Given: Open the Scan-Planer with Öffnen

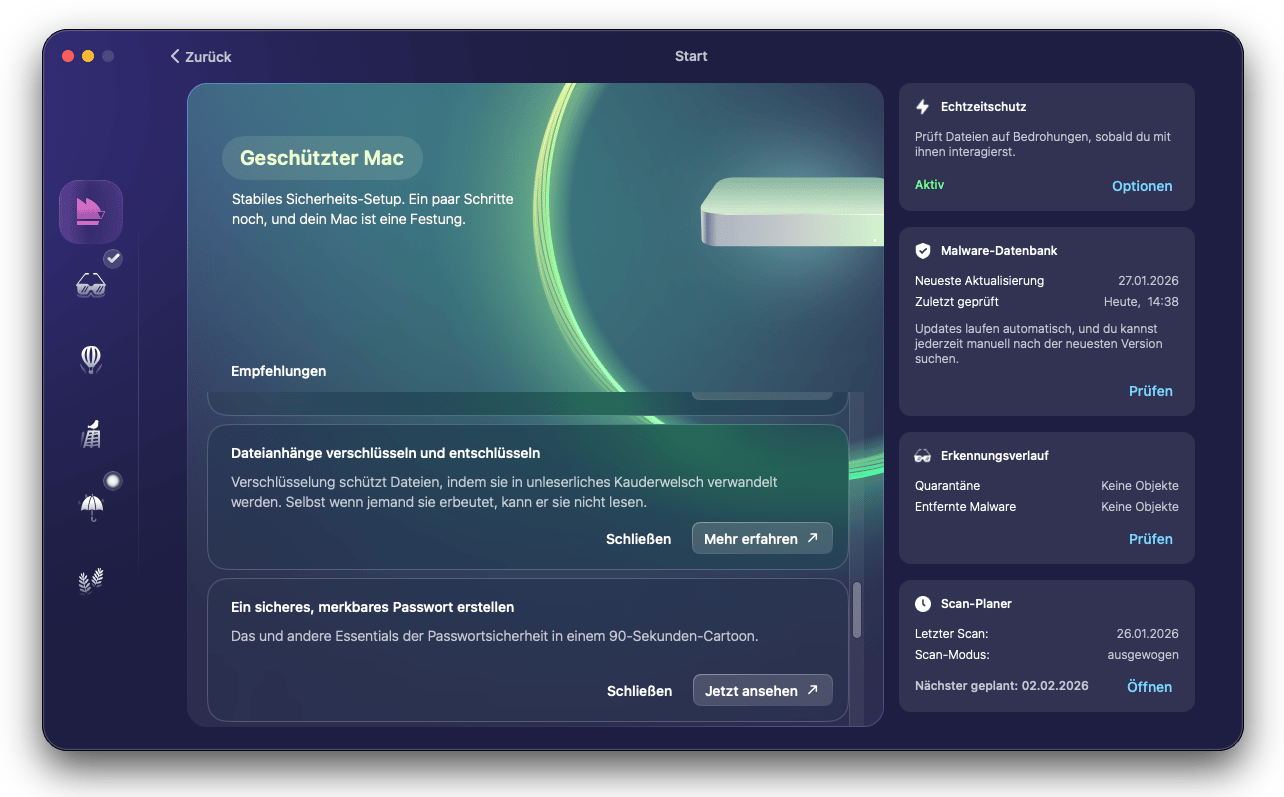Looking at the screenshot, I should click(x=1149, y=687).
